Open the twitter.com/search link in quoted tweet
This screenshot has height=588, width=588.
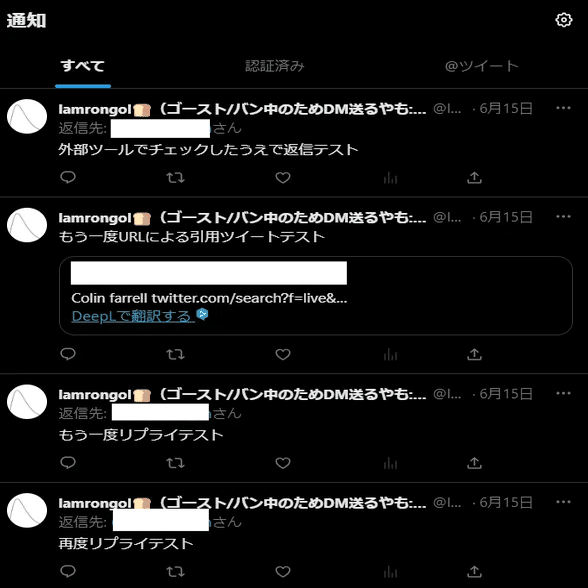249,298
